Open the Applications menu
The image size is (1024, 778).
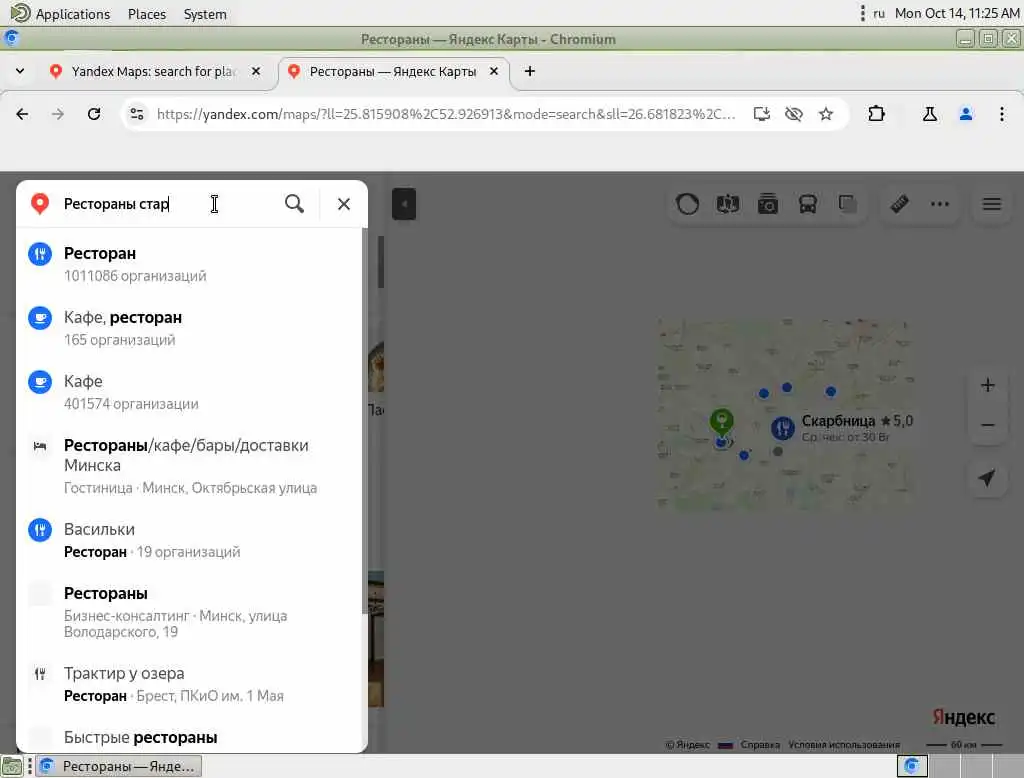point(61,14)
